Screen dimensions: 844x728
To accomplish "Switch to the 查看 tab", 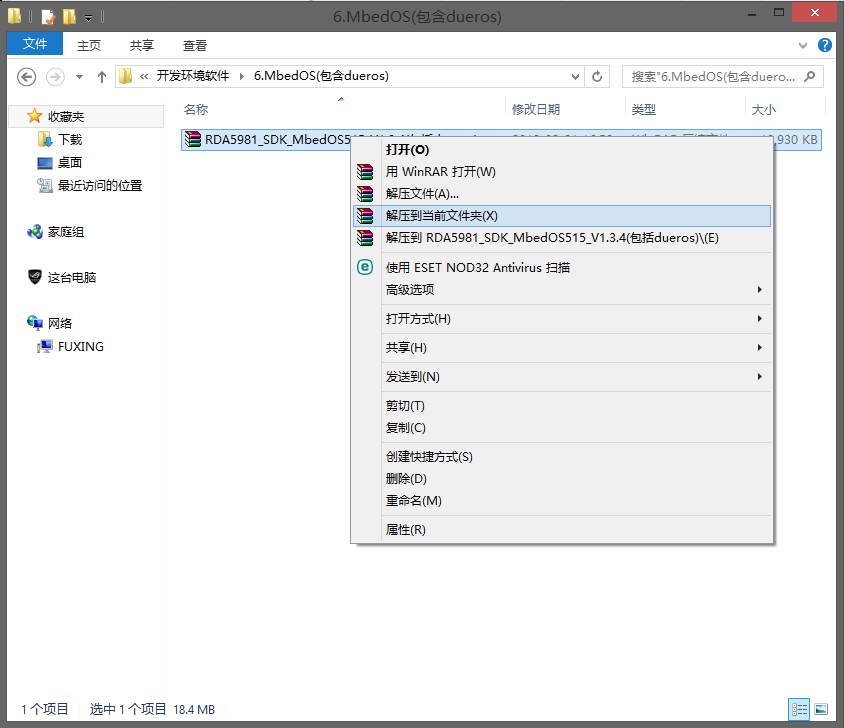I will (x=195, y=46).
